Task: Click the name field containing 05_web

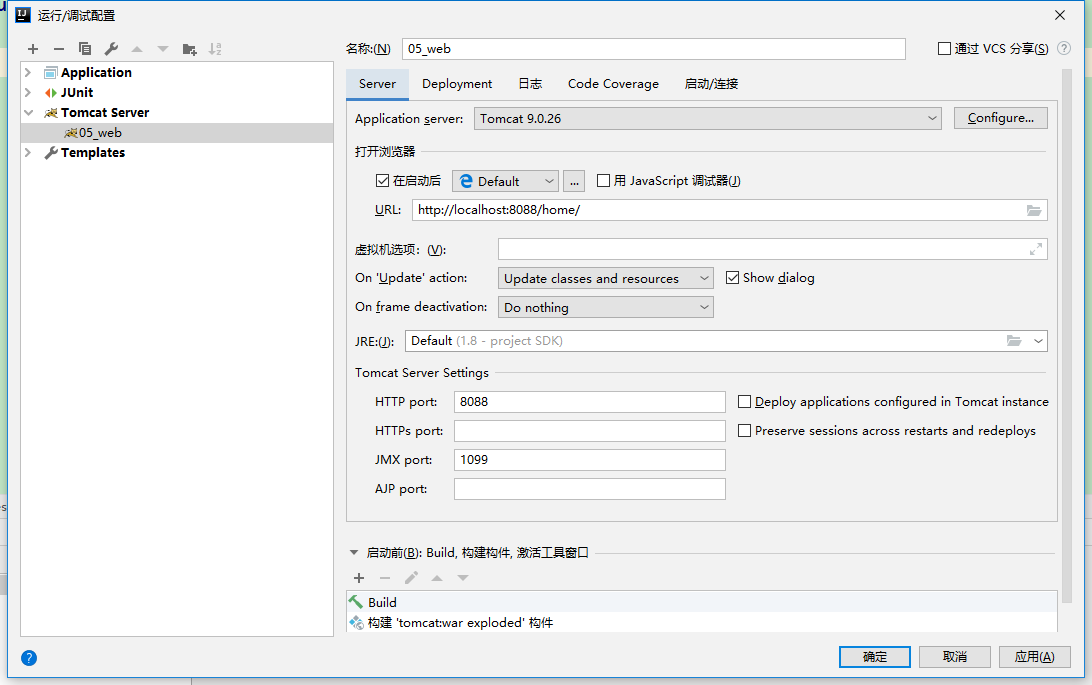Action: coord(654,49)
